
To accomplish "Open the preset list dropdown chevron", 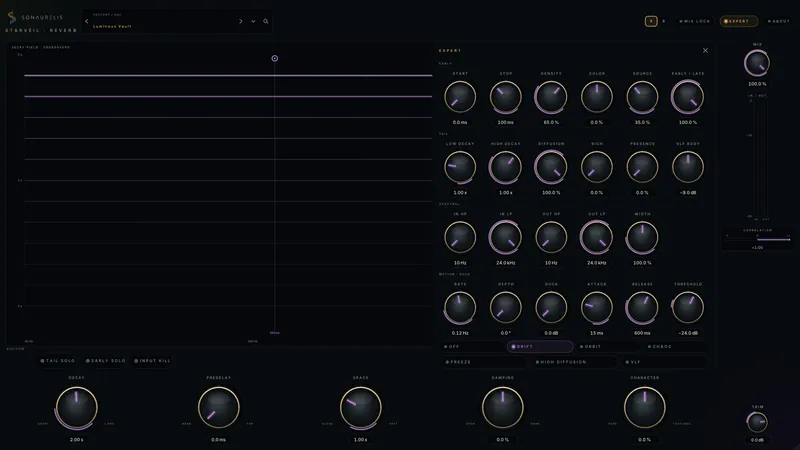I will (x=253, y=21).
